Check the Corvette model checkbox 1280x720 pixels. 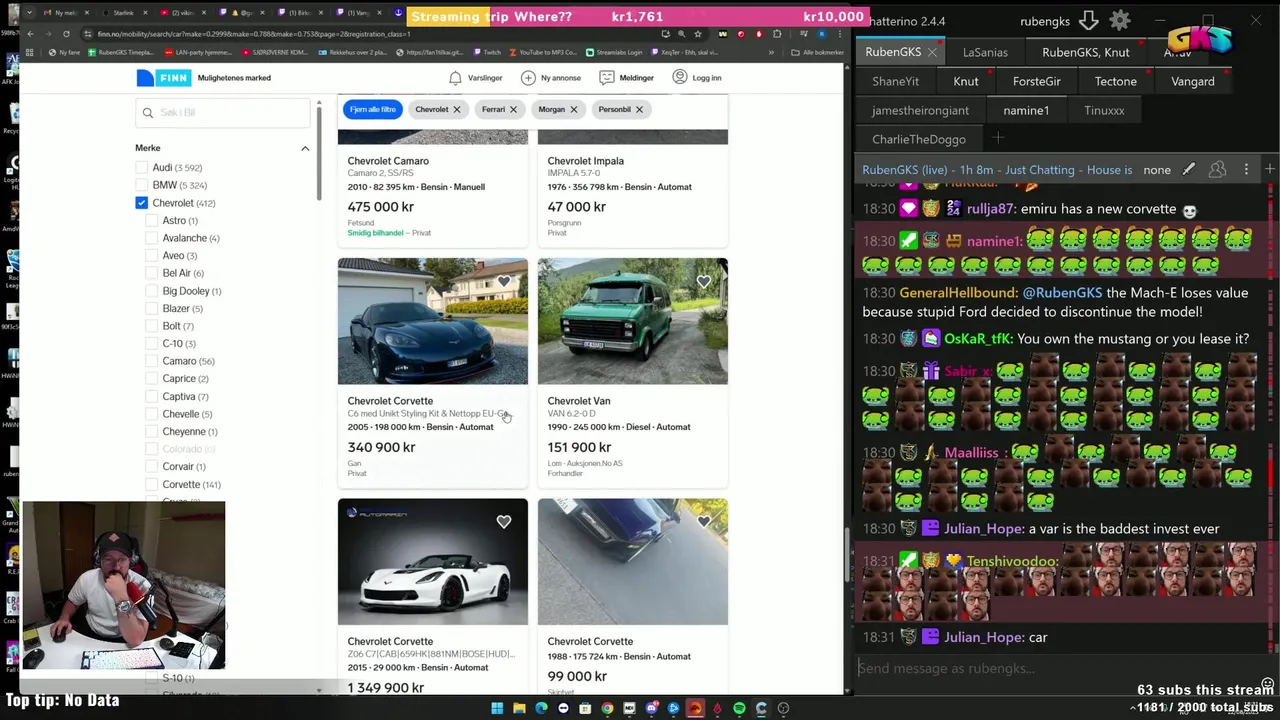[152, 484]
